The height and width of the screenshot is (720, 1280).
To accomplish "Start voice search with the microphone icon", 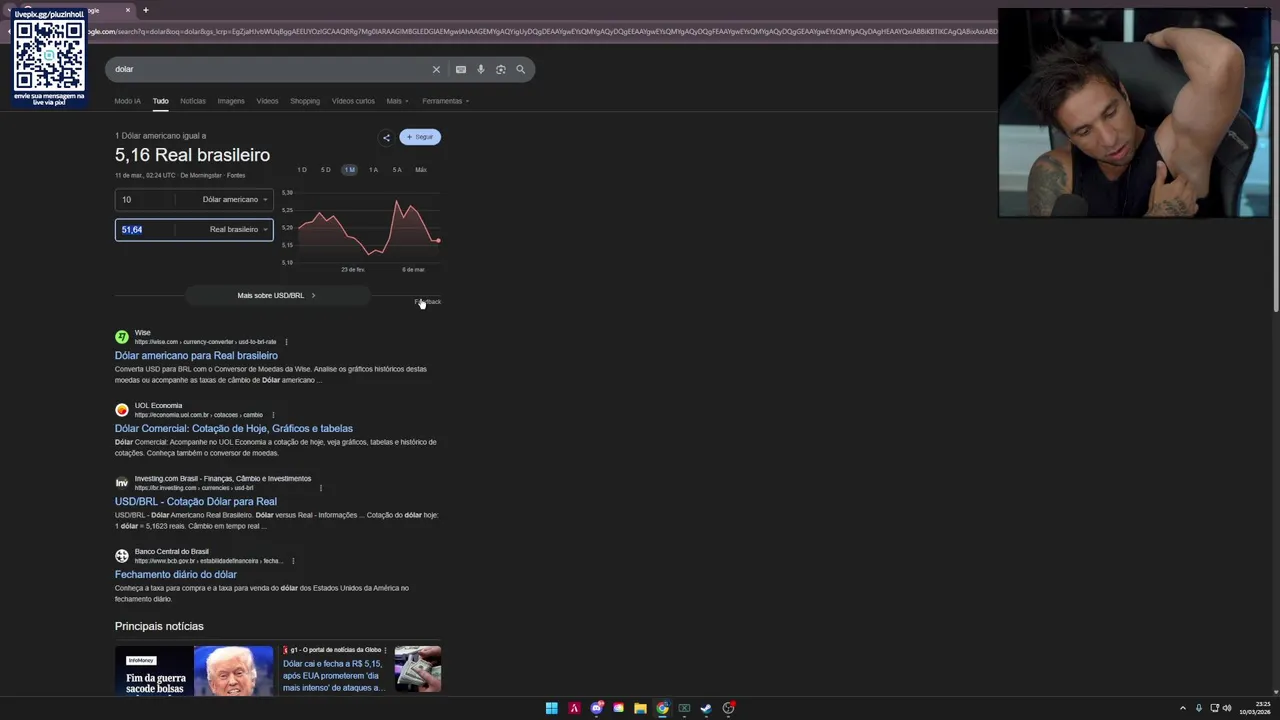I will pyautogui.click(x=481, y=69).
